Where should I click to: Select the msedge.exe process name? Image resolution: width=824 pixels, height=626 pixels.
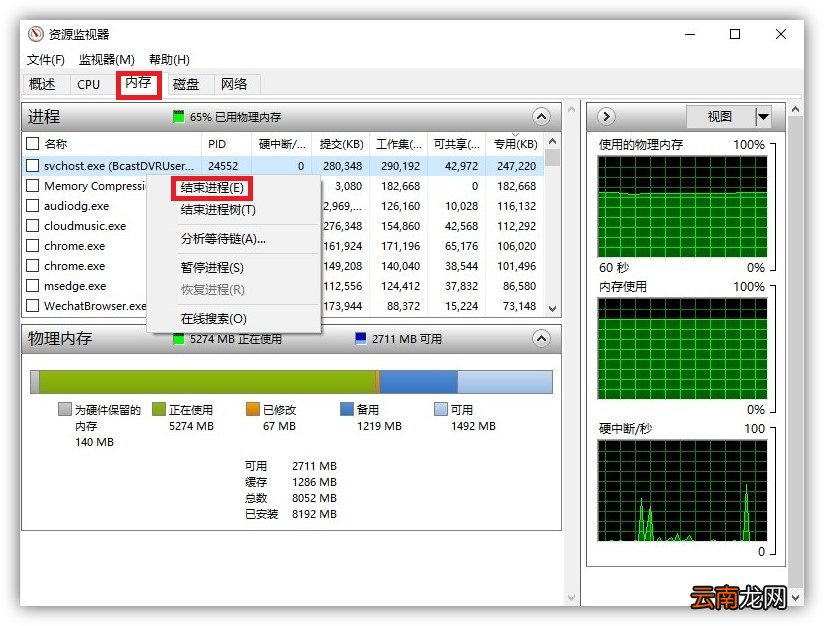point(75,286)
